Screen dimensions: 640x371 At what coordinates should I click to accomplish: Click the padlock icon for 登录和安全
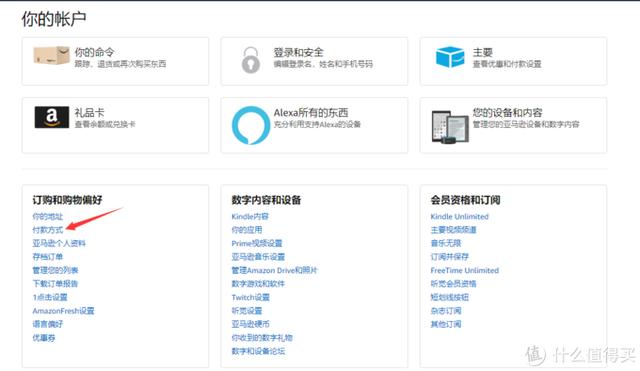(x=251, y=60)
